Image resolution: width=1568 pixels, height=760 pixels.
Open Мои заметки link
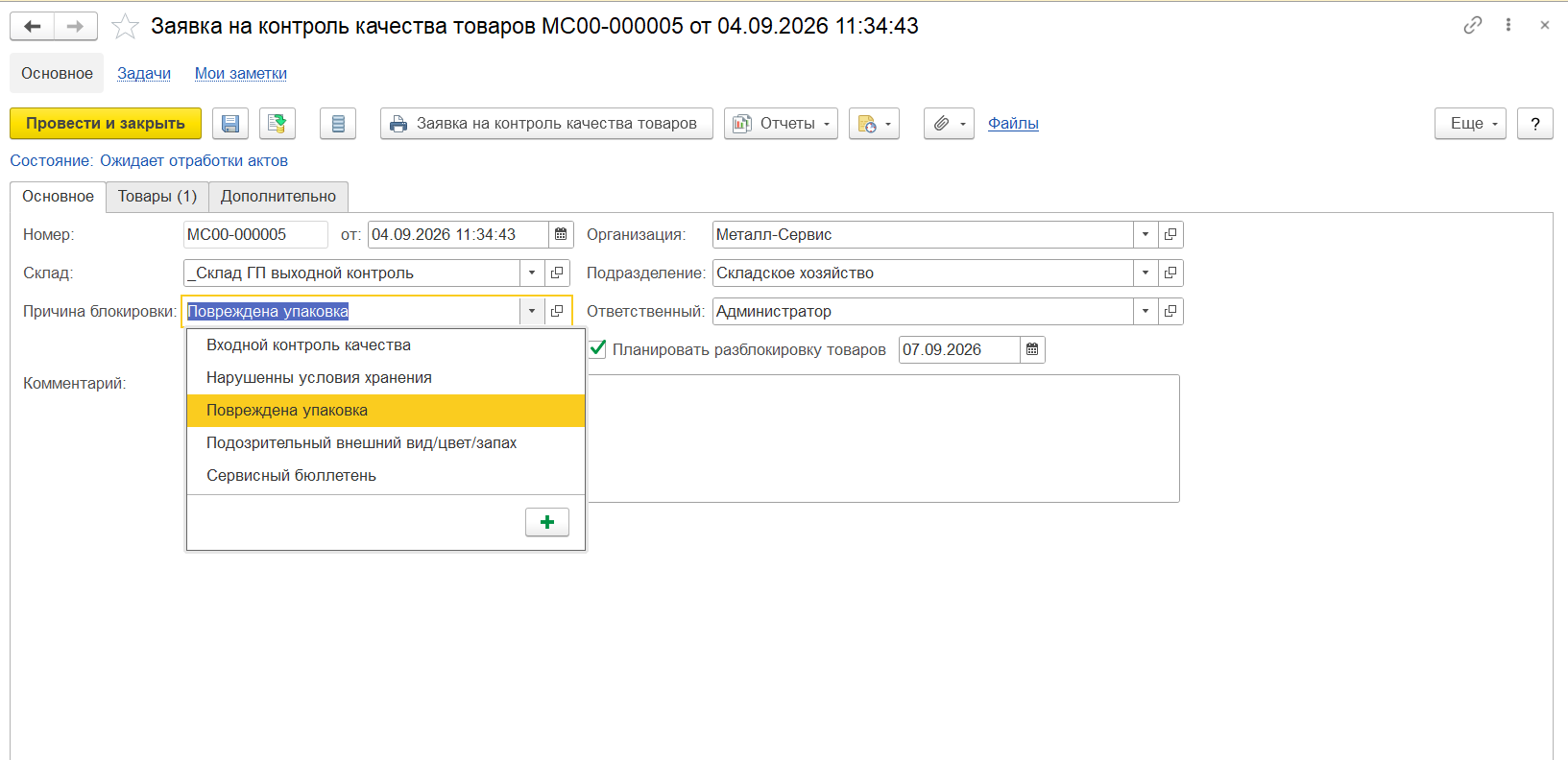pos(241,74)
